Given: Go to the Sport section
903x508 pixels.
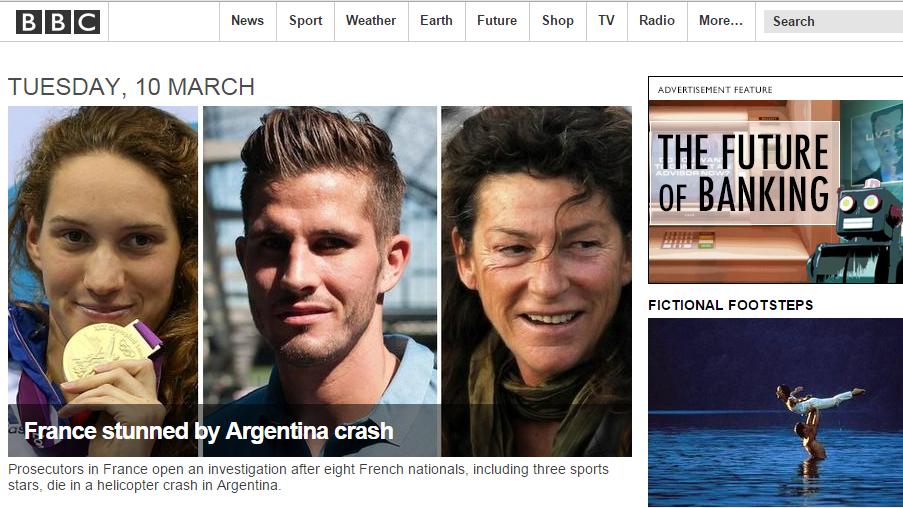Looking at the screenshot, I should pos(305,21).
